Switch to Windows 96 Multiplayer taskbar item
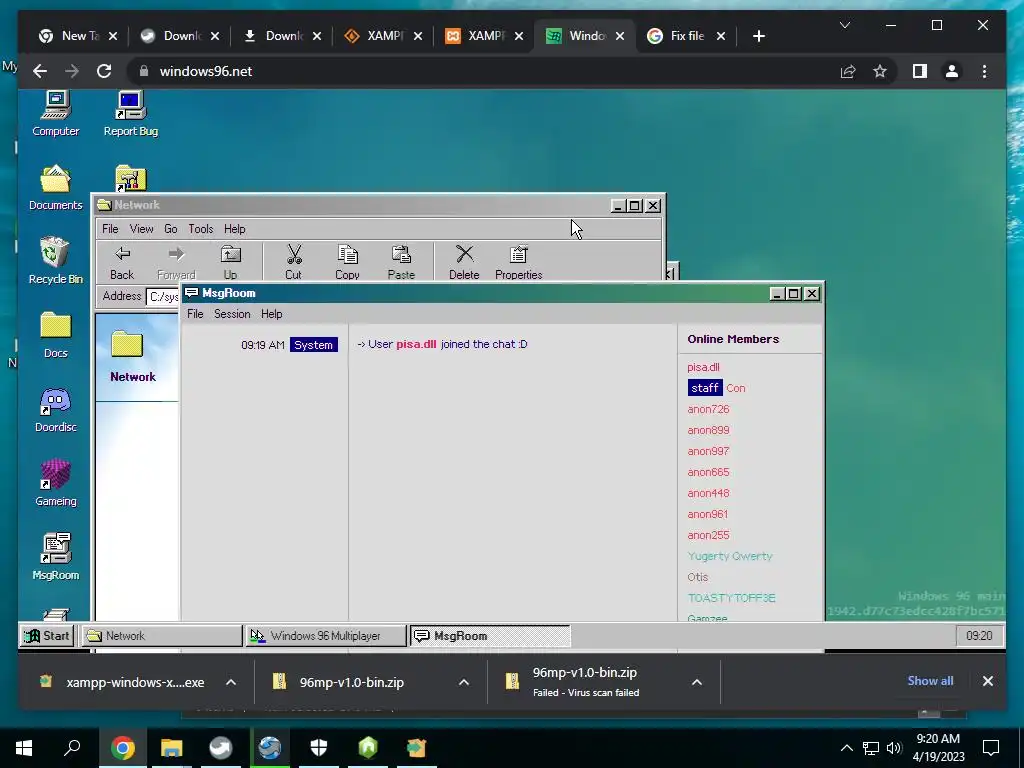This screenshot has width=1024, height=768. [x=326, y=635]
